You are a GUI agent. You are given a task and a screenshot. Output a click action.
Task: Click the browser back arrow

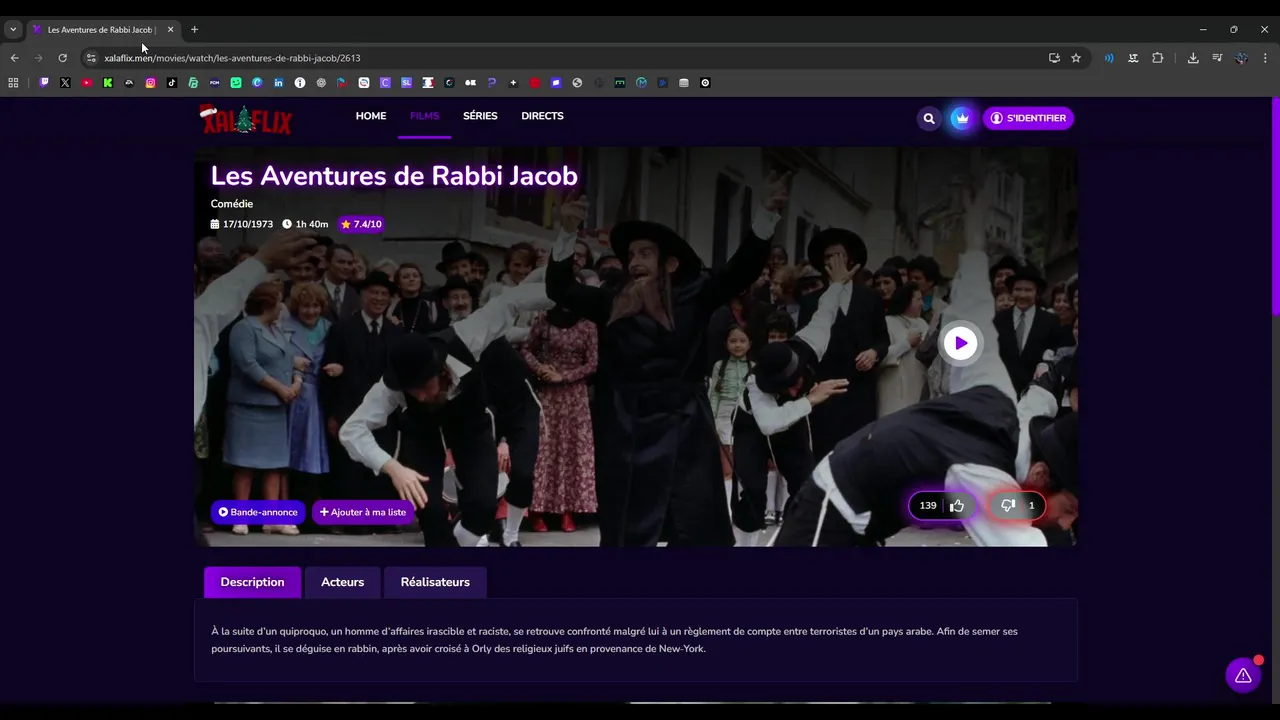(x=15, y=58)
